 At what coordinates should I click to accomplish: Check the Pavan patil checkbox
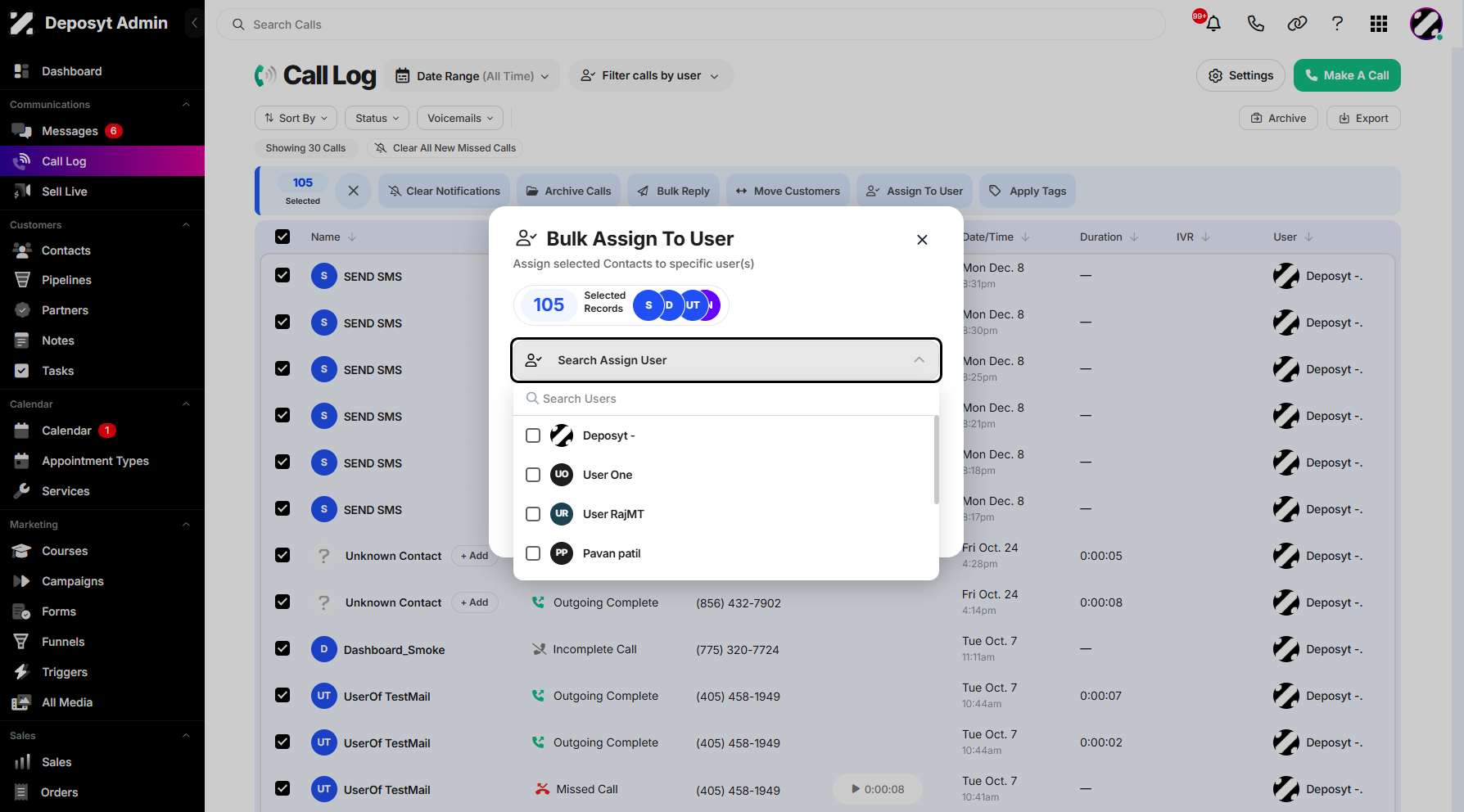(x=533, y=553)
